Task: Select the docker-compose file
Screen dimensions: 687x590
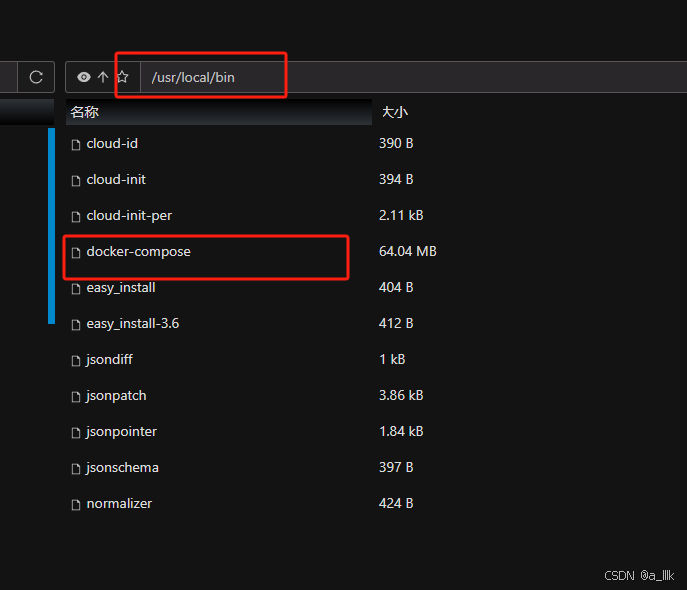Action: point(138,251)
